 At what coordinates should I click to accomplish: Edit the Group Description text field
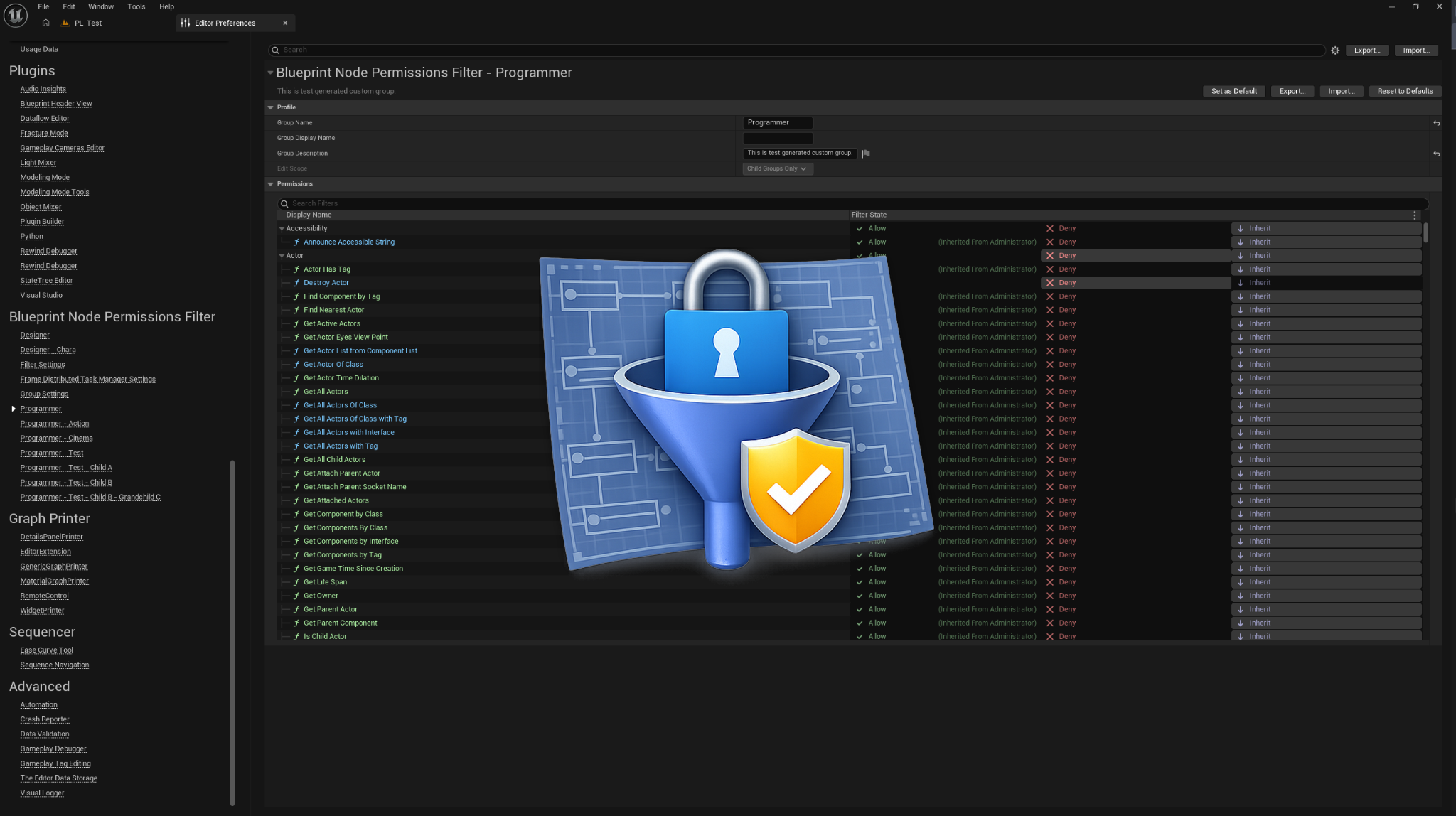[800, 154]
